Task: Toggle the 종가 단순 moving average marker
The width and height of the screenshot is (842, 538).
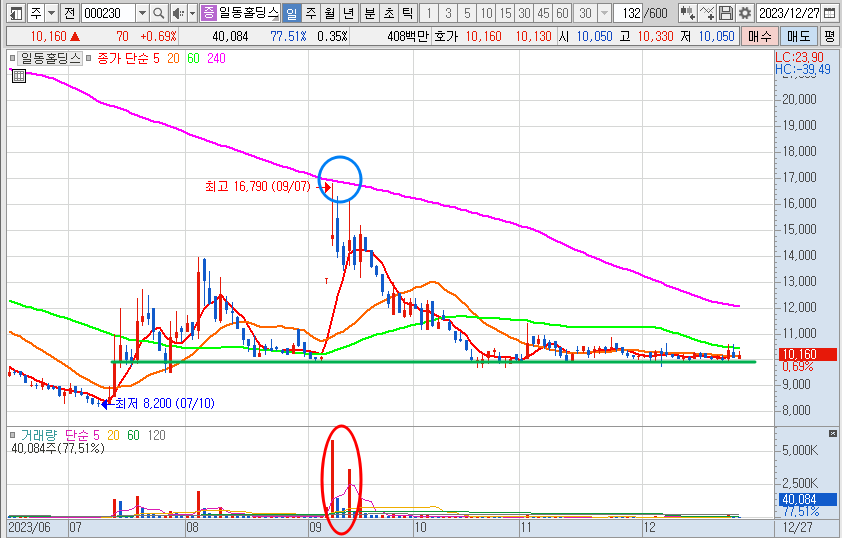Action: click(x=89, y=58)
